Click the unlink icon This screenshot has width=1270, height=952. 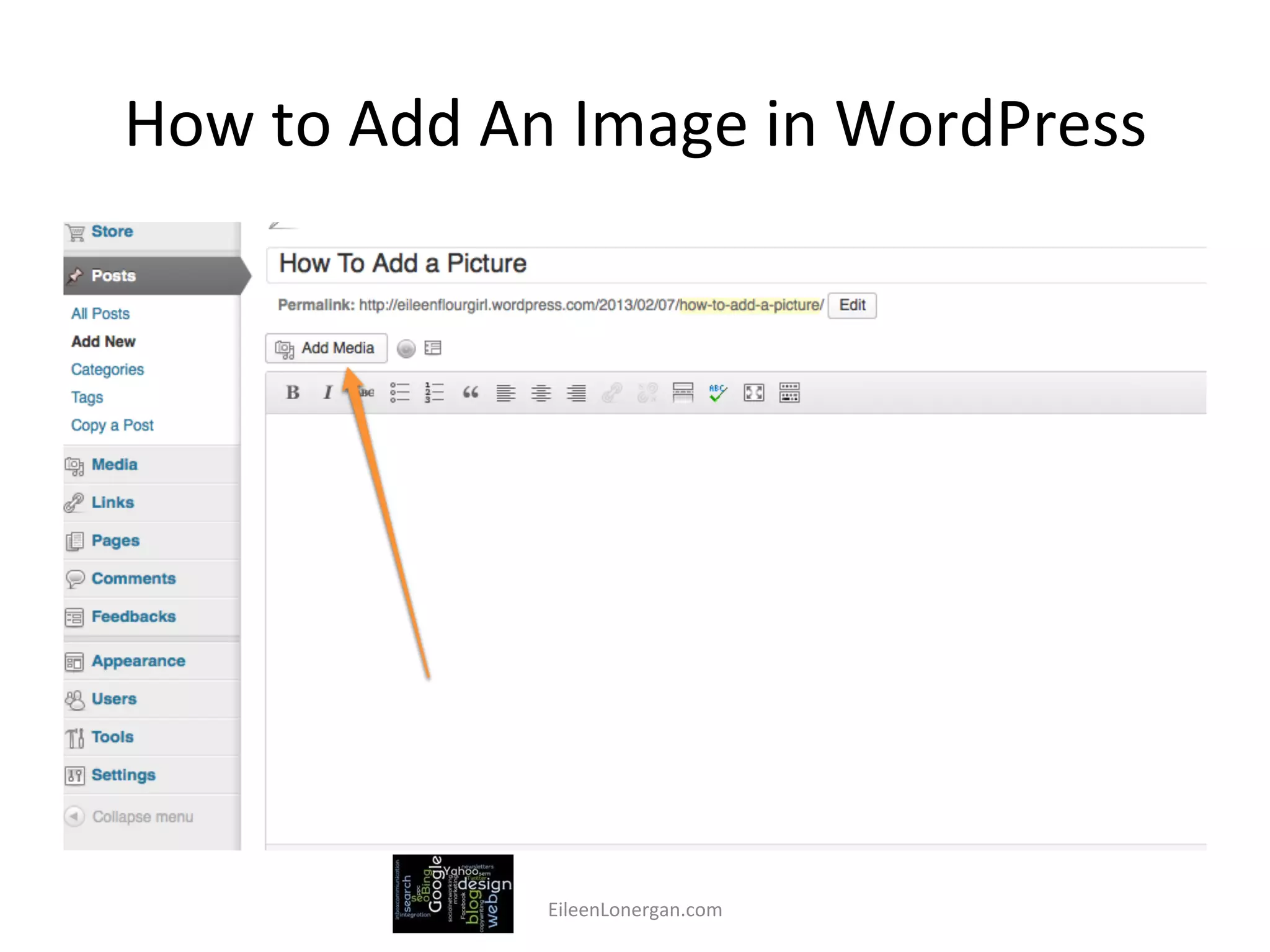[647, 393]
